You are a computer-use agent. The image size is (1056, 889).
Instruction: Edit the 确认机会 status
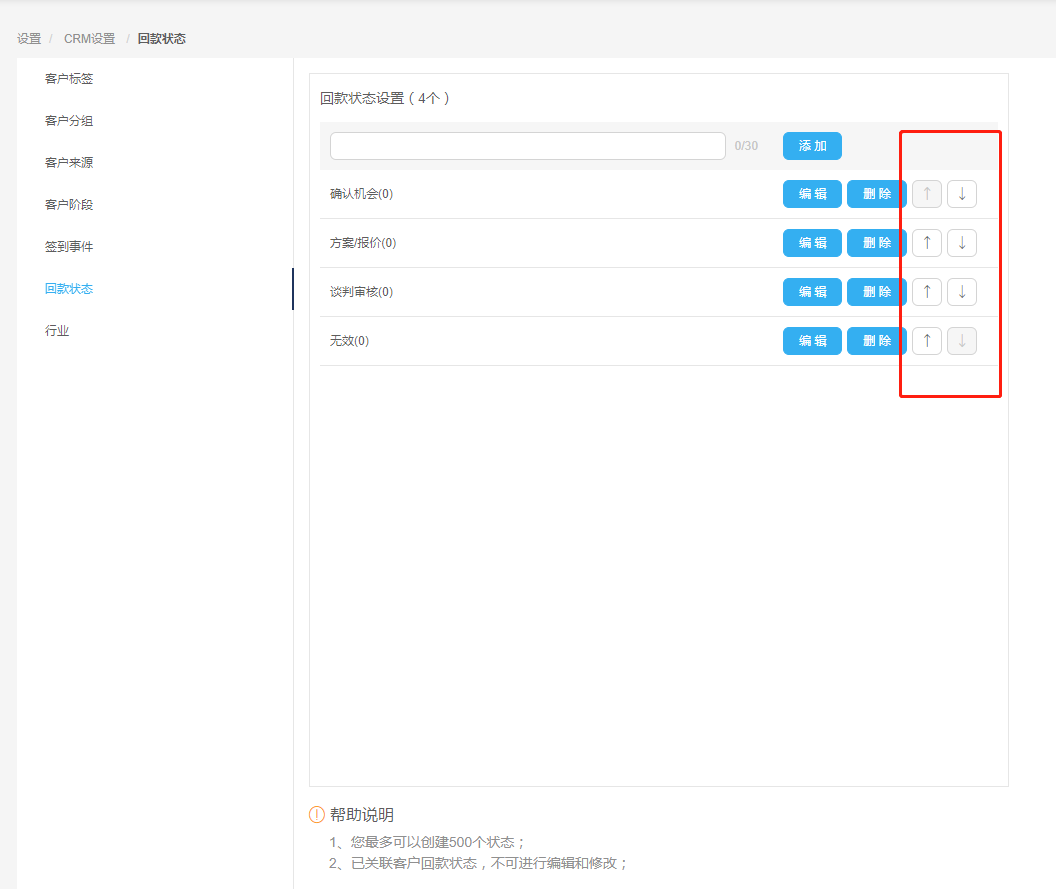812,194
